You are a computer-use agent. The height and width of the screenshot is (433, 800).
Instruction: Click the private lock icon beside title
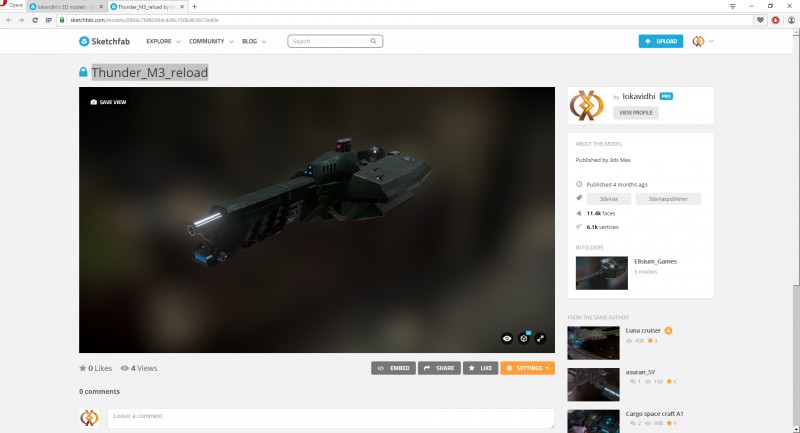point(83,72)
